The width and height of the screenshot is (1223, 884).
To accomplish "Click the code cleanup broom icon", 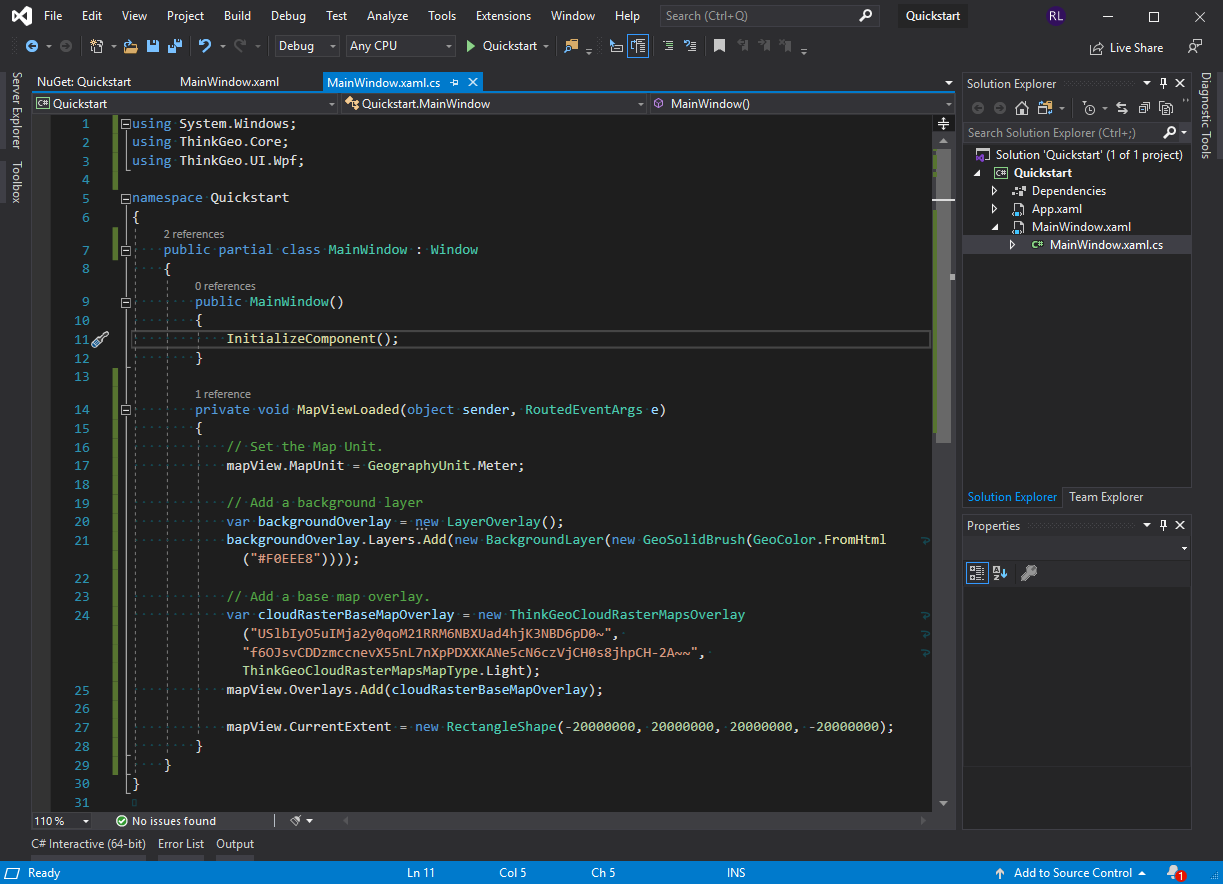I will click(x=296, y=821).
